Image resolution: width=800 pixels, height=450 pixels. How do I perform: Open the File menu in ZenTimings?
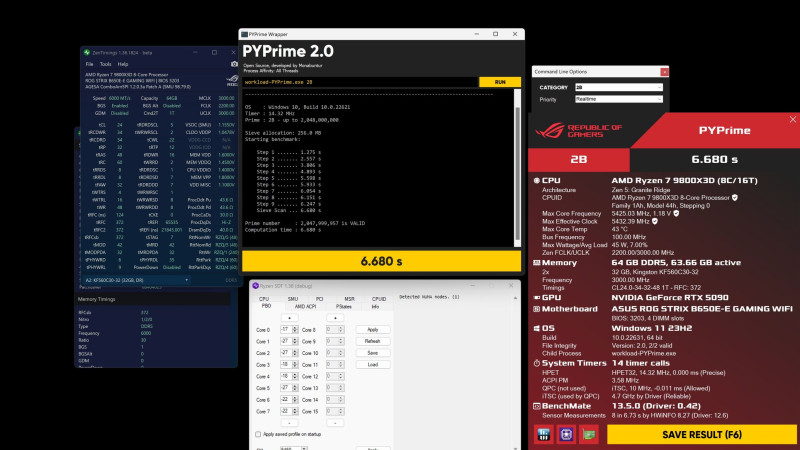click(89, 64)
